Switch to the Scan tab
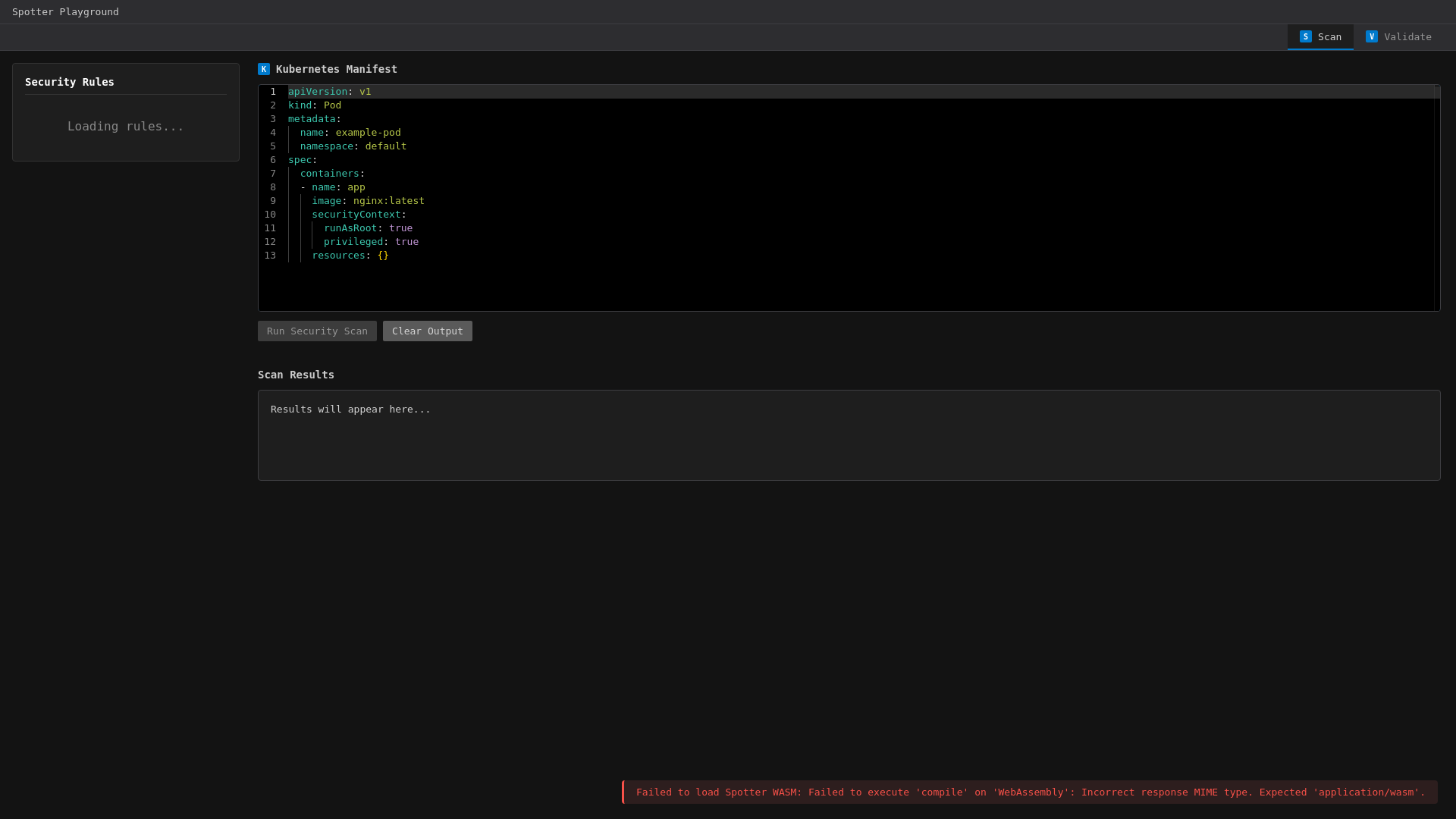The height and width of the screenshot is (819, 1456). pyautogui.click(x=1320, y=37)
